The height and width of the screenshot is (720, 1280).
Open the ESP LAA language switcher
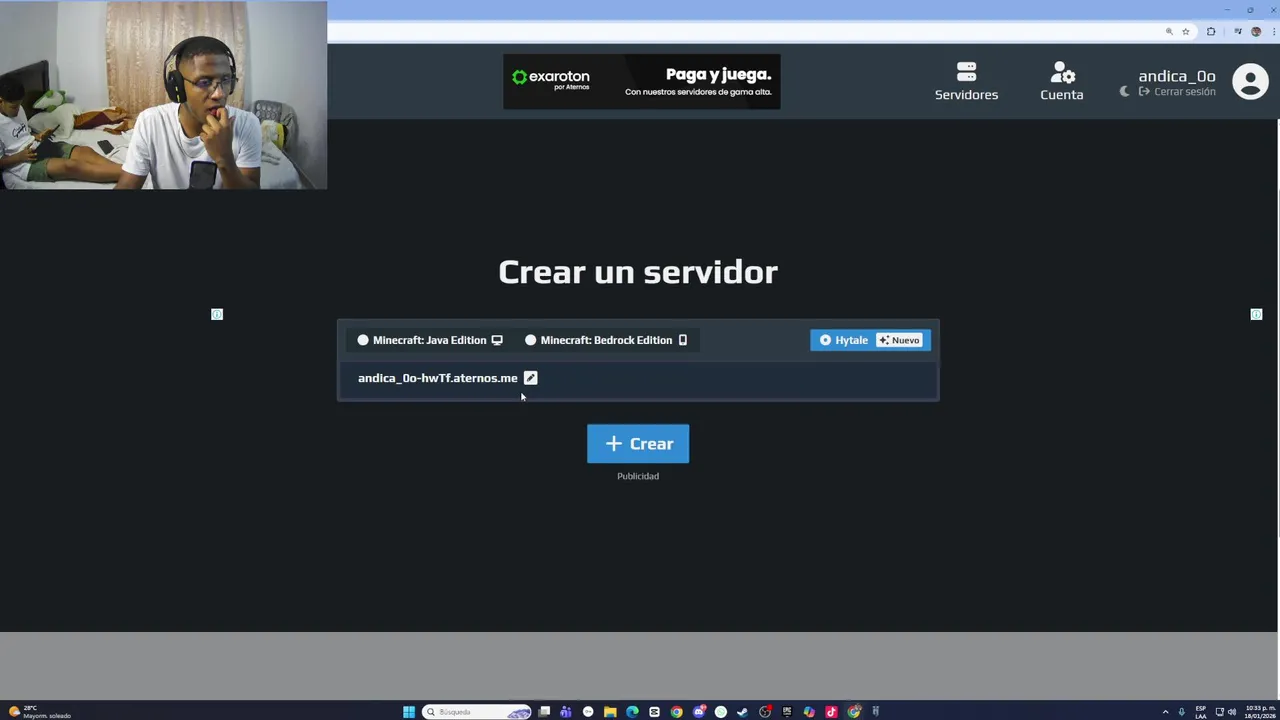point(1201,712)
